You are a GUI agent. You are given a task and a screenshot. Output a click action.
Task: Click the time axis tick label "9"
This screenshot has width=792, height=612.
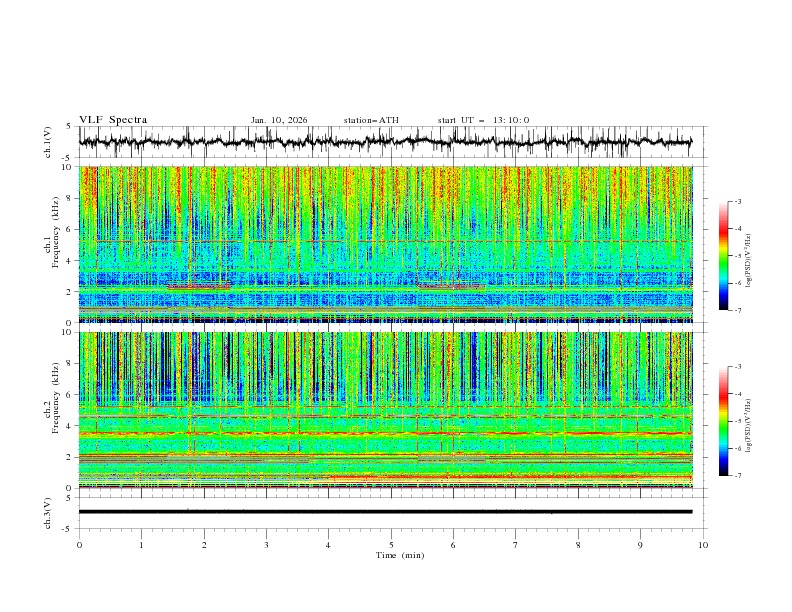tap(640, 545)
